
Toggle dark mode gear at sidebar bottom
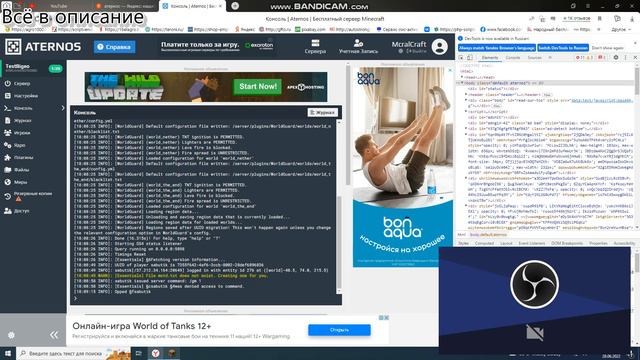pos(11,335)
